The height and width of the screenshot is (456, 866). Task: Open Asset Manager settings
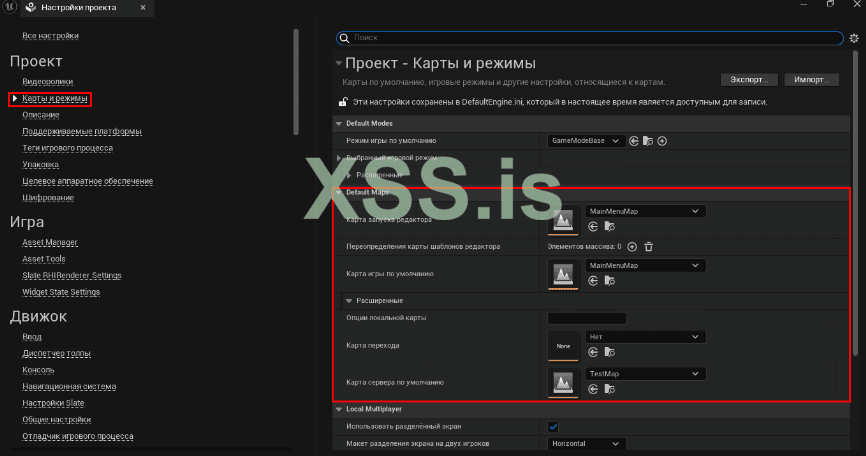(50, 242)
